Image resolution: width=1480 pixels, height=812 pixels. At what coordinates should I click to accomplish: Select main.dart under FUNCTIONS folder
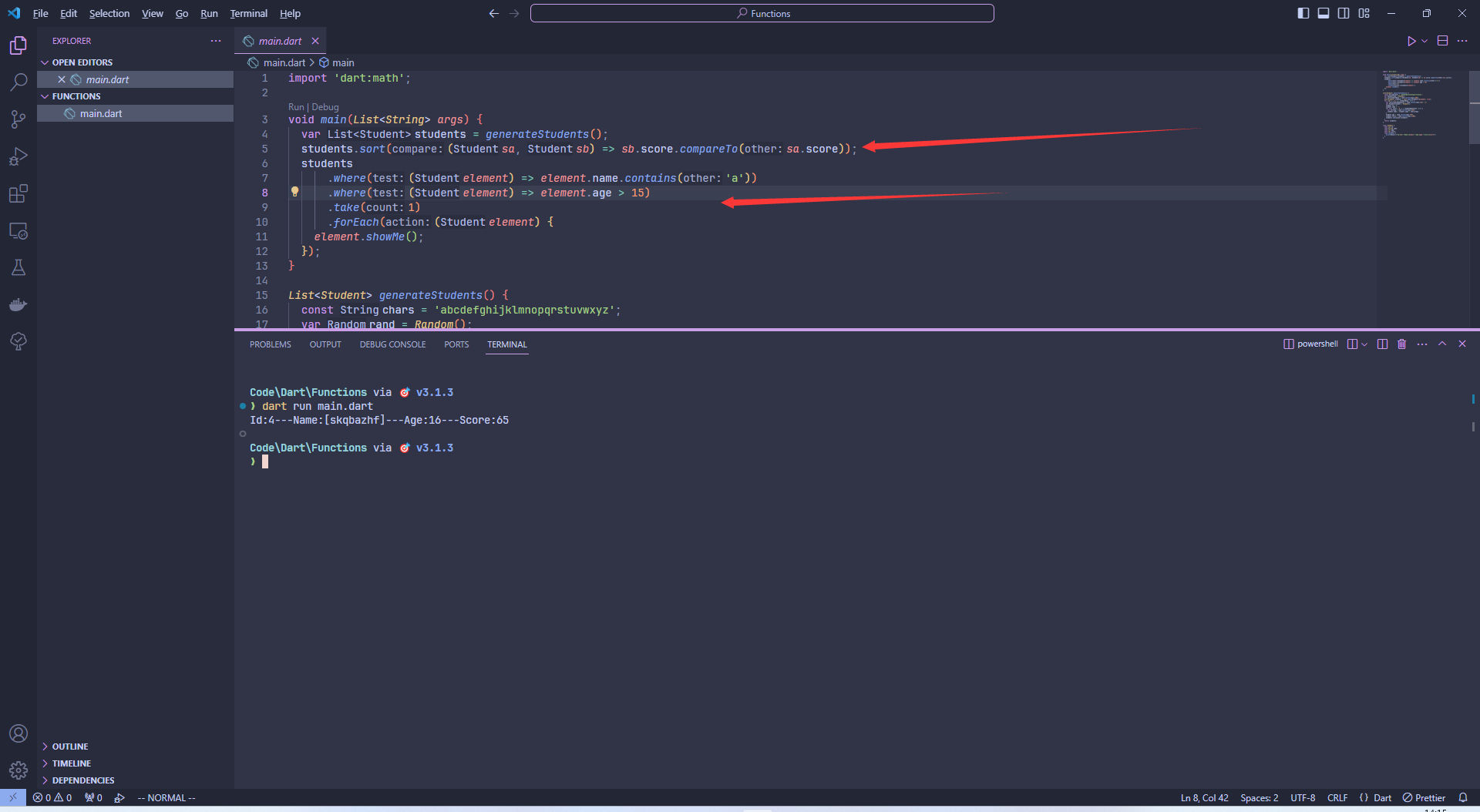coord(136,113)
